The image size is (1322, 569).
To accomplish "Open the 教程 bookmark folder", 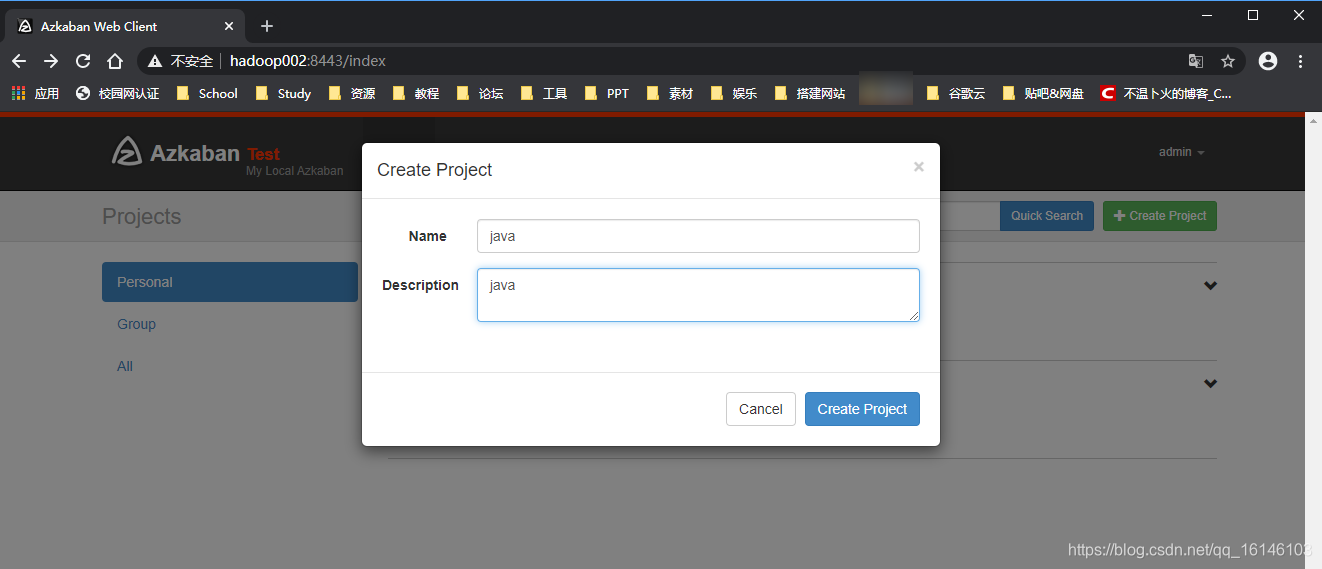I will 416,93.
